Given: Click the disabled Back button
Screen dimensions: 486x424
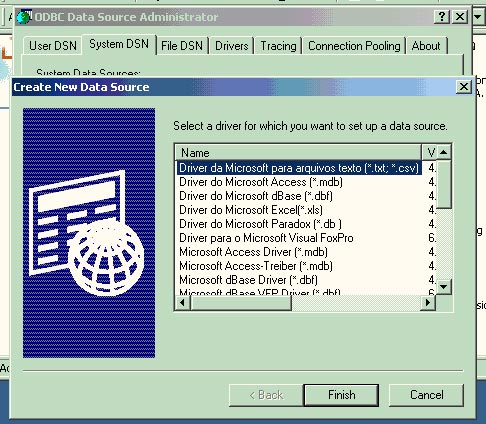Looking at the screenshot, I should click(266, 395).
